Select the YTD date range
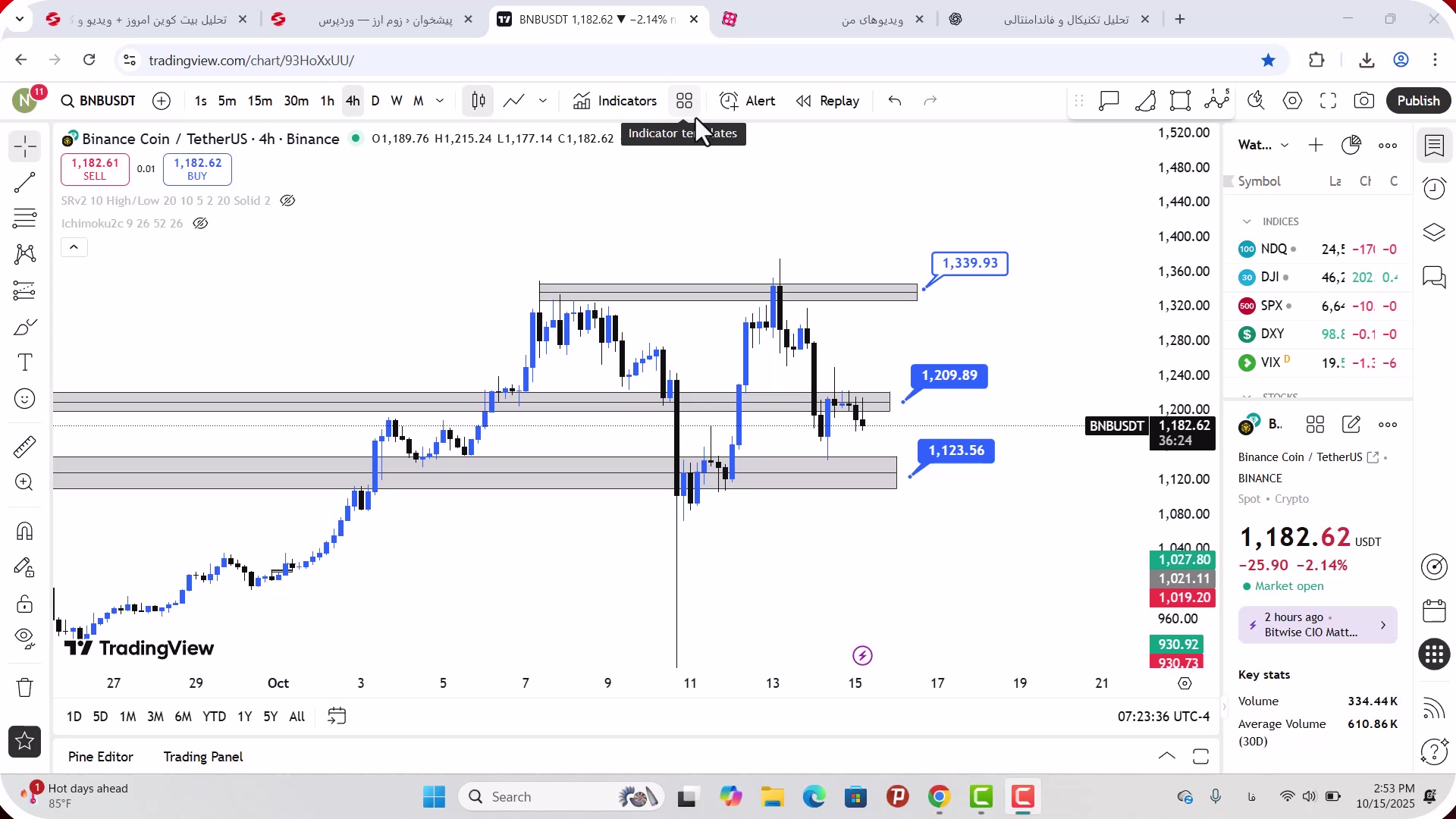This screenshot has width=1456, height=819. pyautogui.click(x=214, y=717)
